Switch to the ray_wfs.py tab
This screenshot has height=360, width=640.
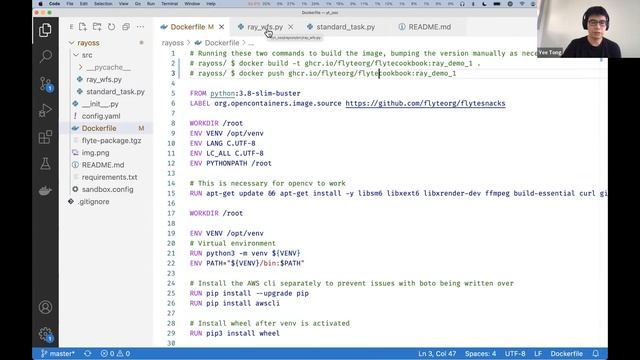[x=265, y=27]
